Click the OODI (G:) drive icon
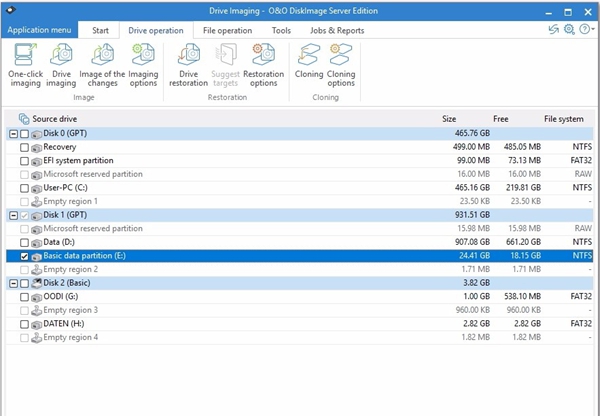The image size is (600, 416). (x=36, y=297)
